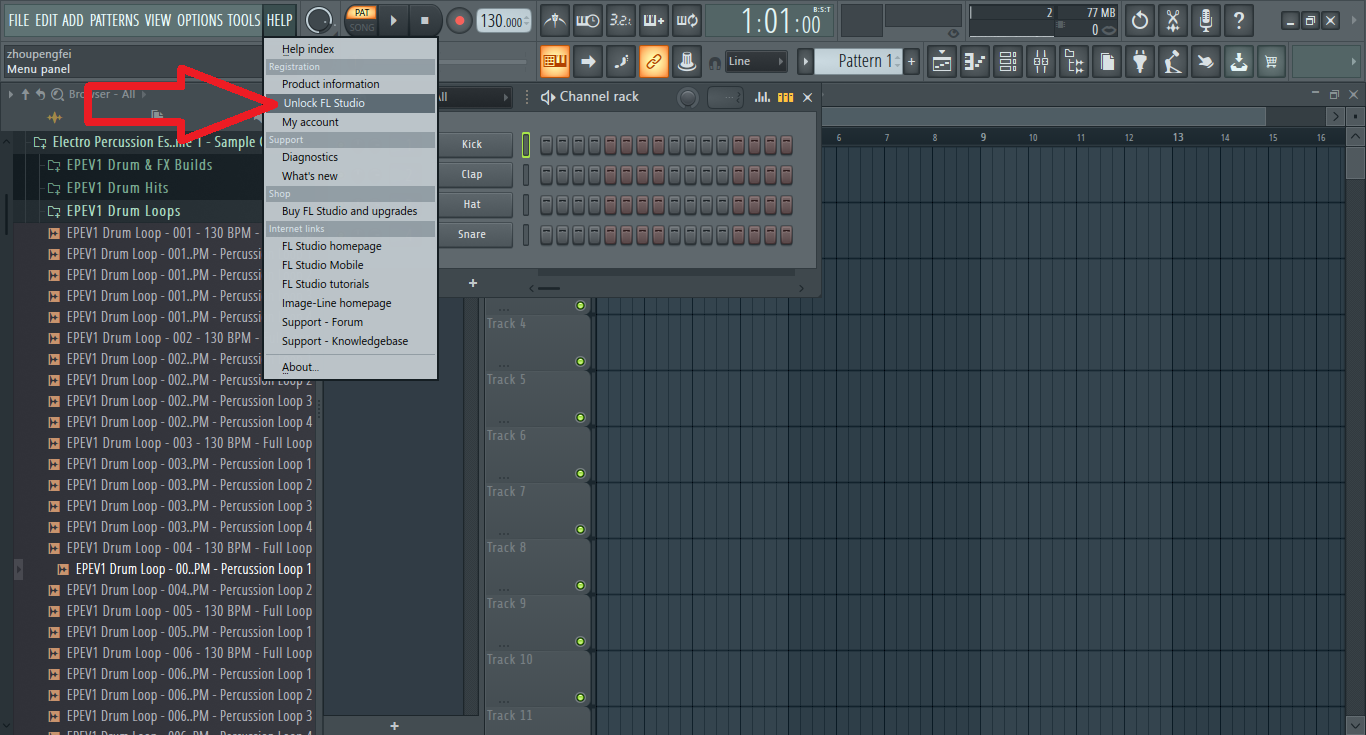1366x735 pixels.
Task: Open the OPTIONS menu
Action: coord(200,20)
